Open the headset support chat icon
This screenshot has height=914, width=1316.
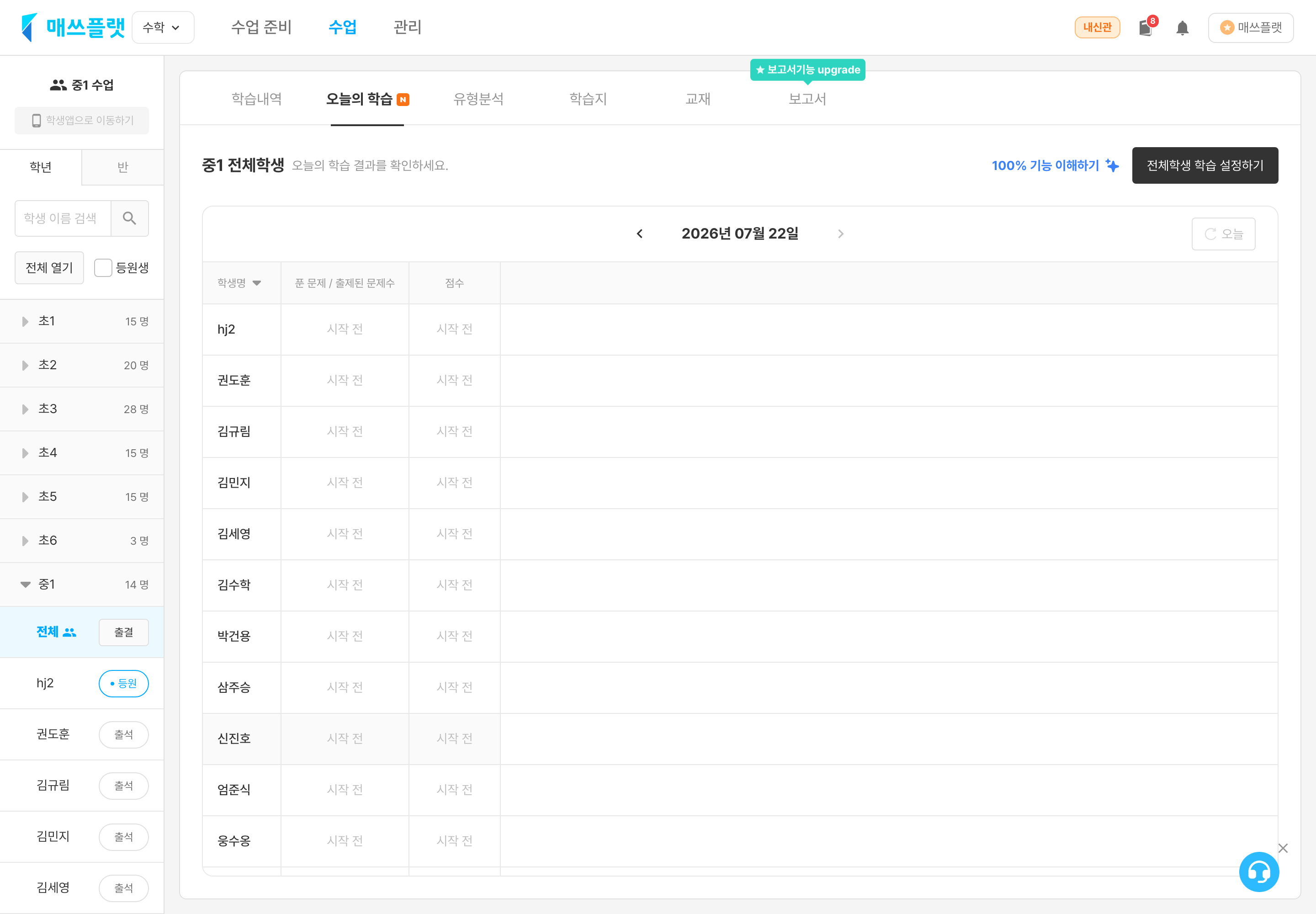click(x=1259, y=871)
